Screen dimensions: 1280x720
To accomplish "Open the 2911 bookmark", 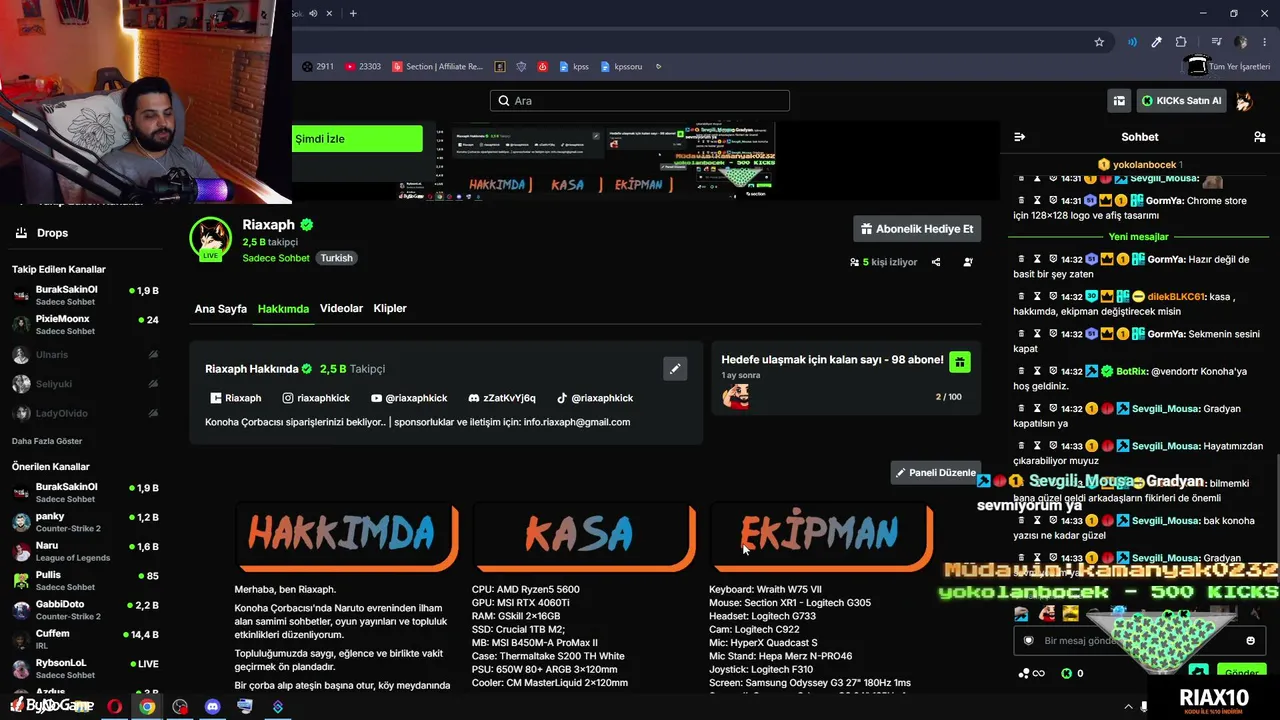I will tap(318, 67).
